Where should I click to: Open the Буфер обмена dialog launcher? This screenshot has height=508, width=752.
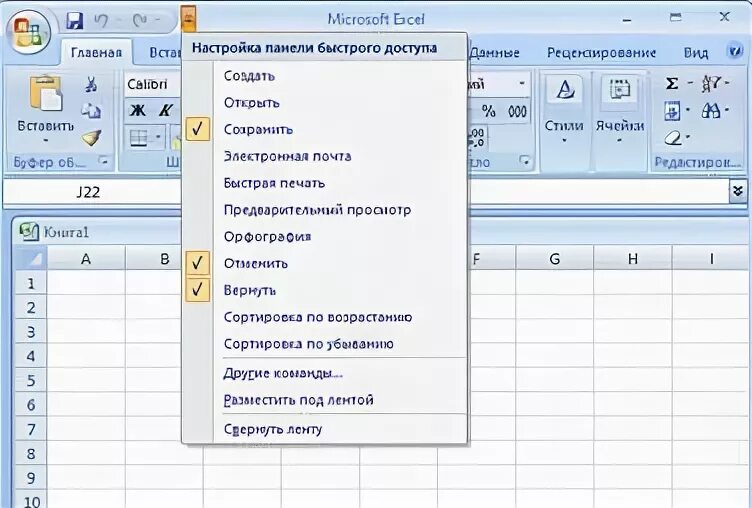pyautogui.click(x=103, y=161)
